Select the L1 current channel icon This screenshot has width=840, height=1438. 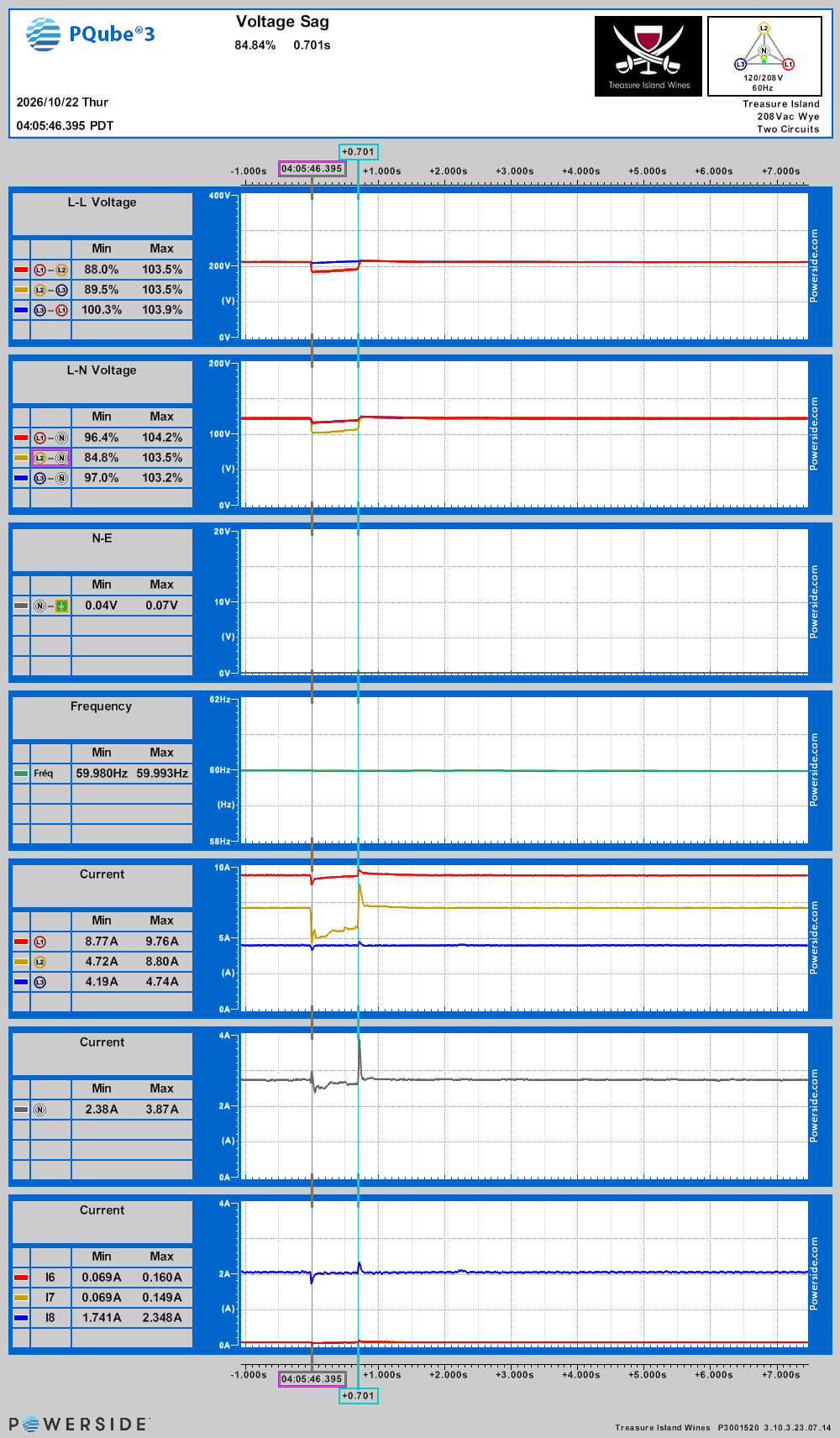click(x=39, y=942)
